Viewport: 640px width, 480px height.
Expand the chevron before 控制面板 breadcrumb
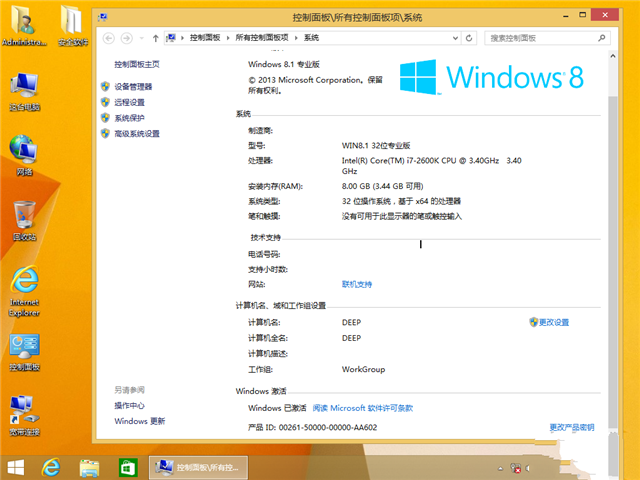[182, 38]
